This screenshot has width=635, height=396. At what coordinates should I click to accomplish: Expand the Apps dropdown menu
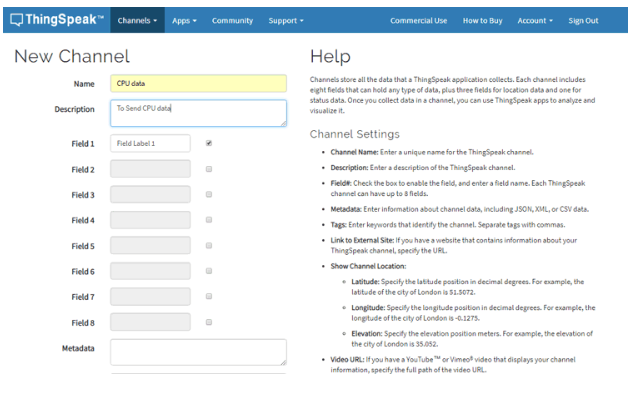(x=184, y=20)
